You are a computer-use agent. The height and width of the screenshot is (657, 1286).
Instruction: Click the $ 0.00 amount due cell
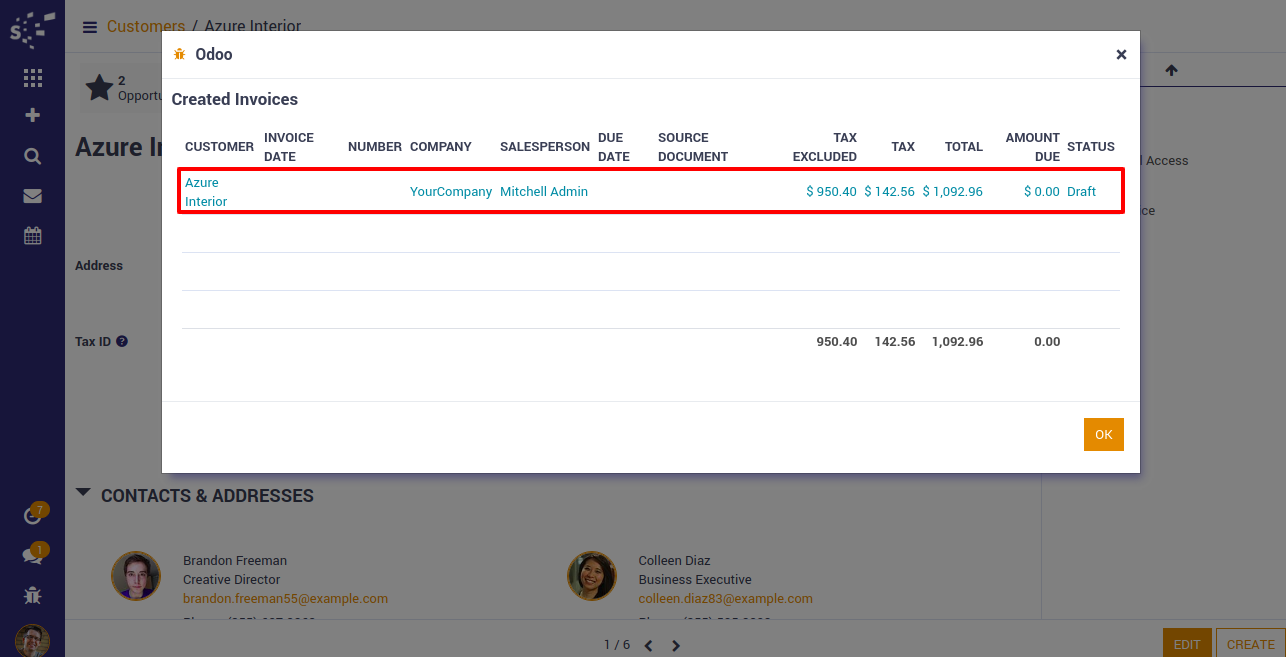[x=1042, y=192]
